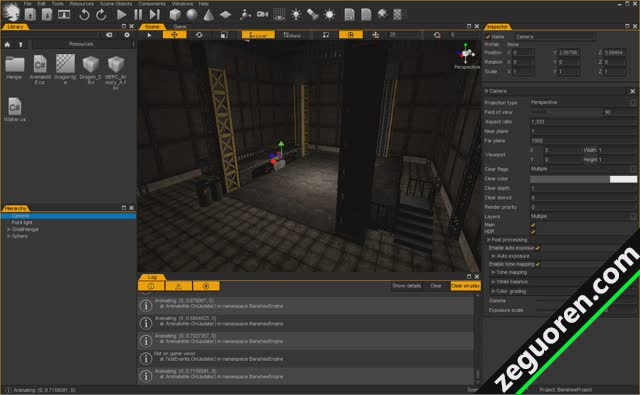Click the Undo icon in the toolbar
Image resolution: width=640 pixels, height=395 pixels.
[84, 15]
